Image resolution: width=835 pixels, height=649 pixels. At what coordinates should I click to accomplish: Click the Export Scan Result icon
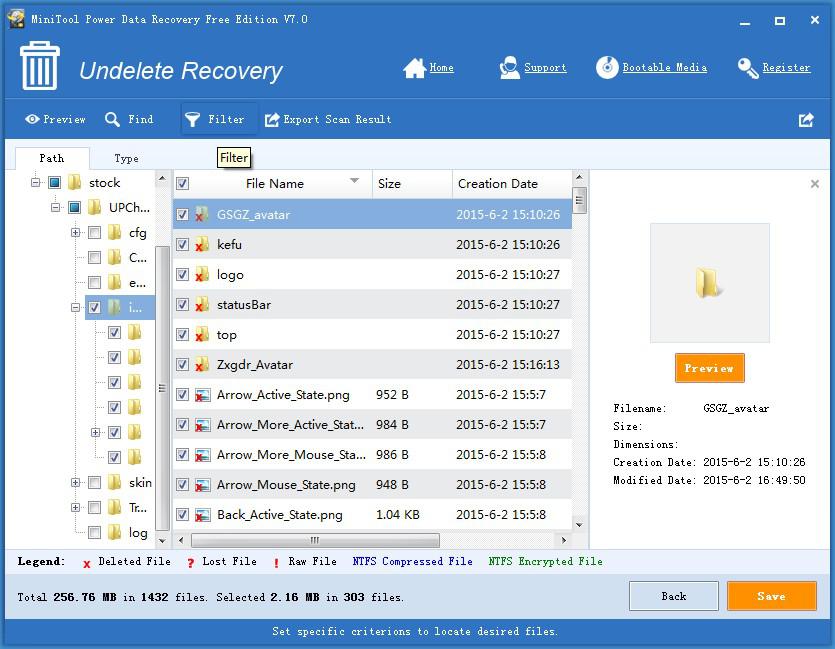point(272,120)
